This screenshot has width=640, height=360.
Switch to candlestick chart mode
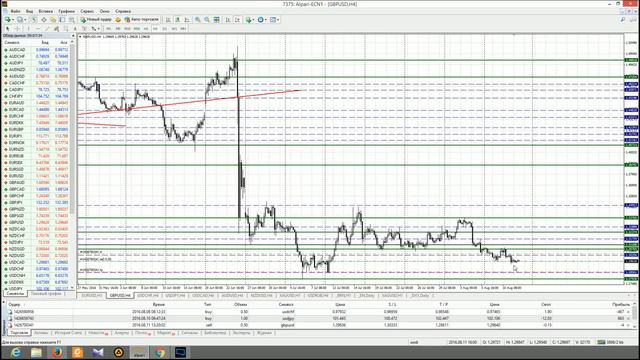178,20
